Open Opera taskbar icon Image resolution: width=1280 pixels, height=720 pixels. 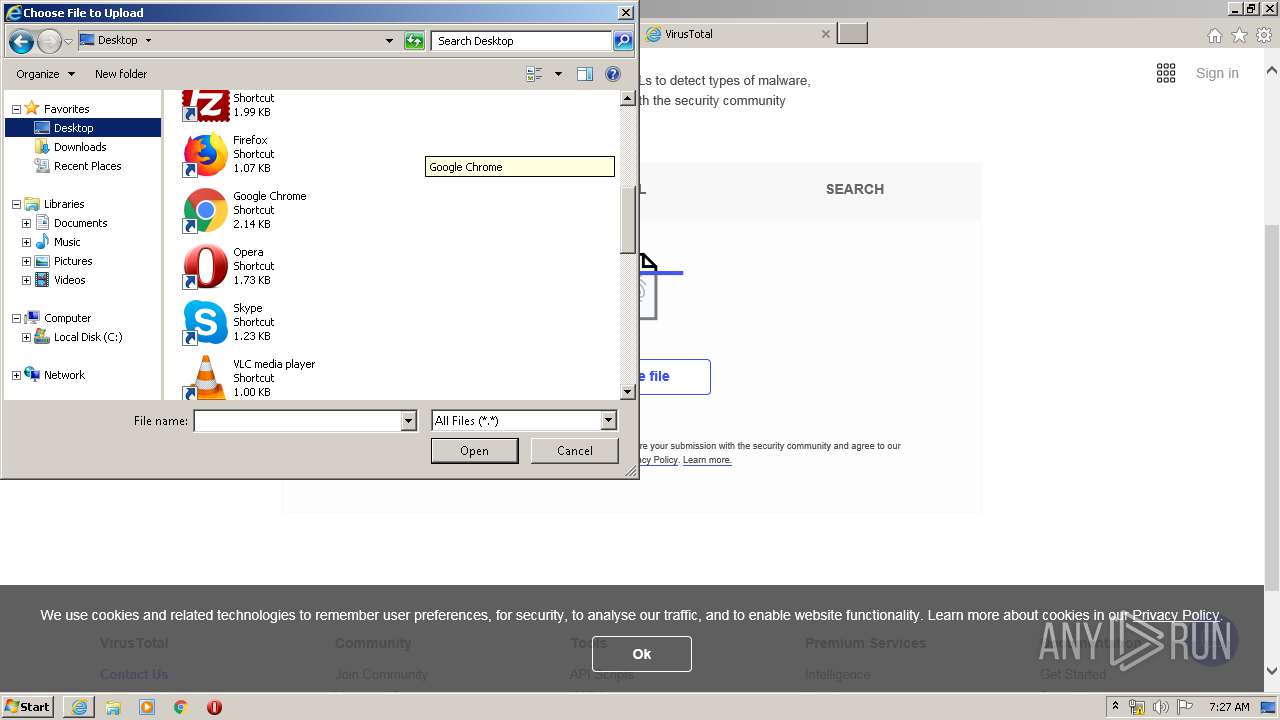pos(214,707)
